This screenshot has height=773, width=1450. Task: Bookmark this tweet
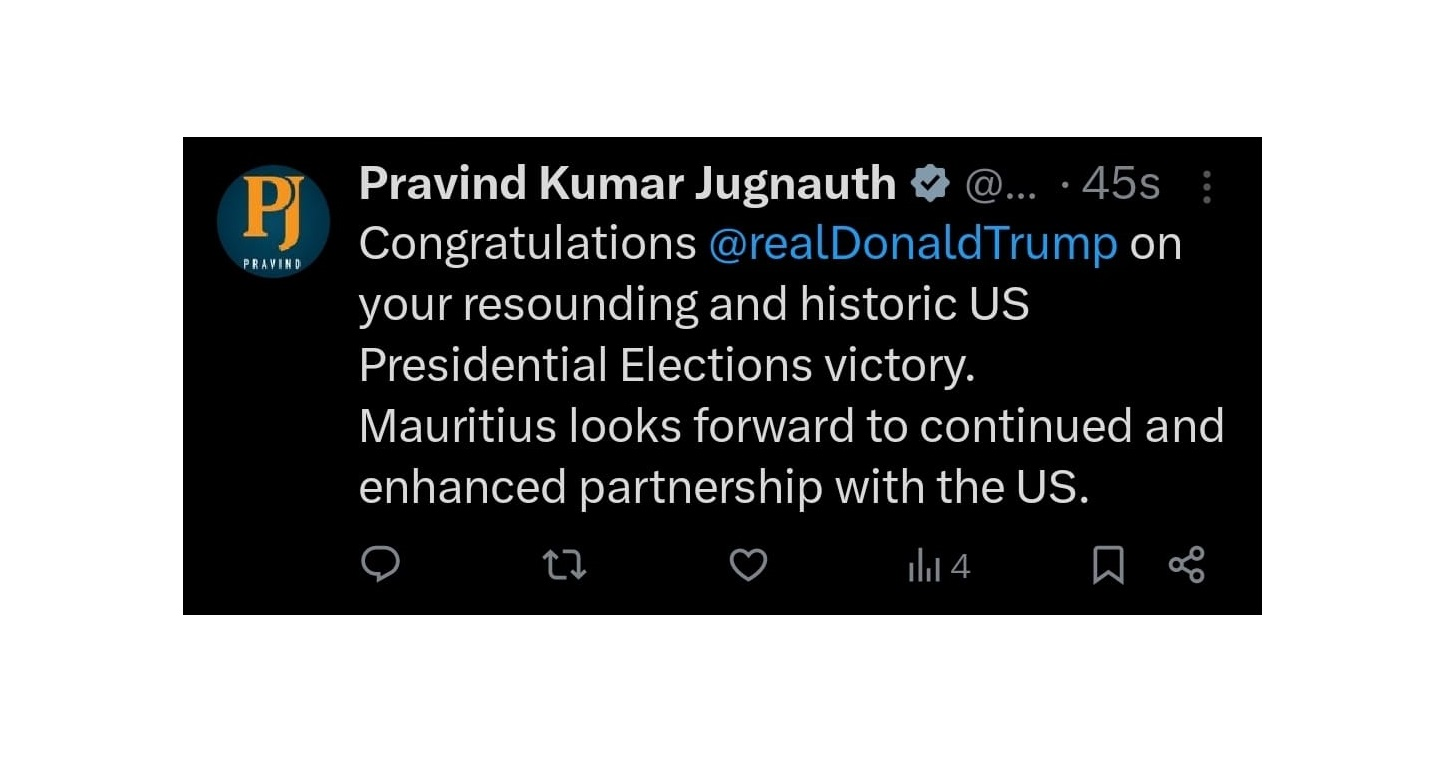click(x=1107, y=566)
